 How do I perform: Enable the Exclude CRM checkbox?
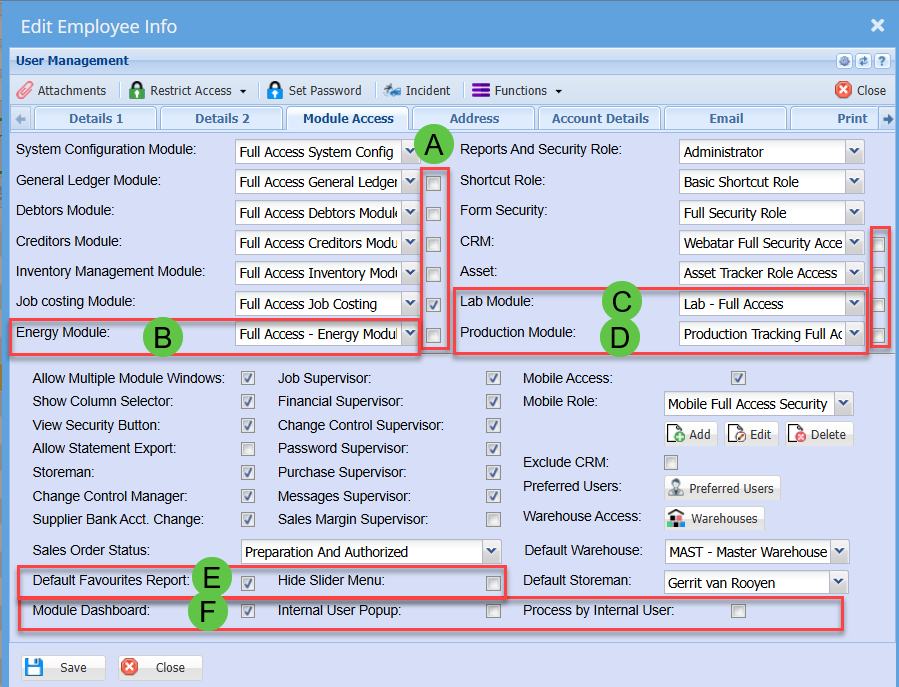click(x=671, y=462)
